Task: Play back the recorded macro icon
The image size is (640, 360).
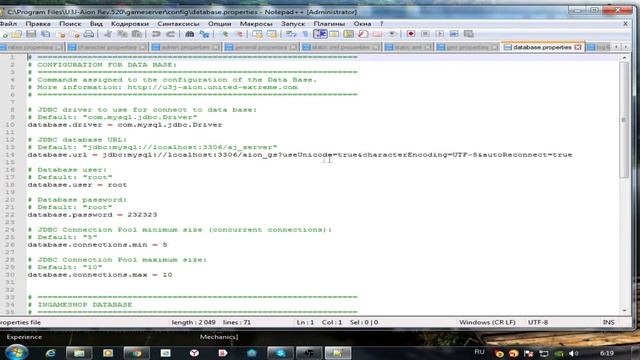Action: (x=440, y=34)
